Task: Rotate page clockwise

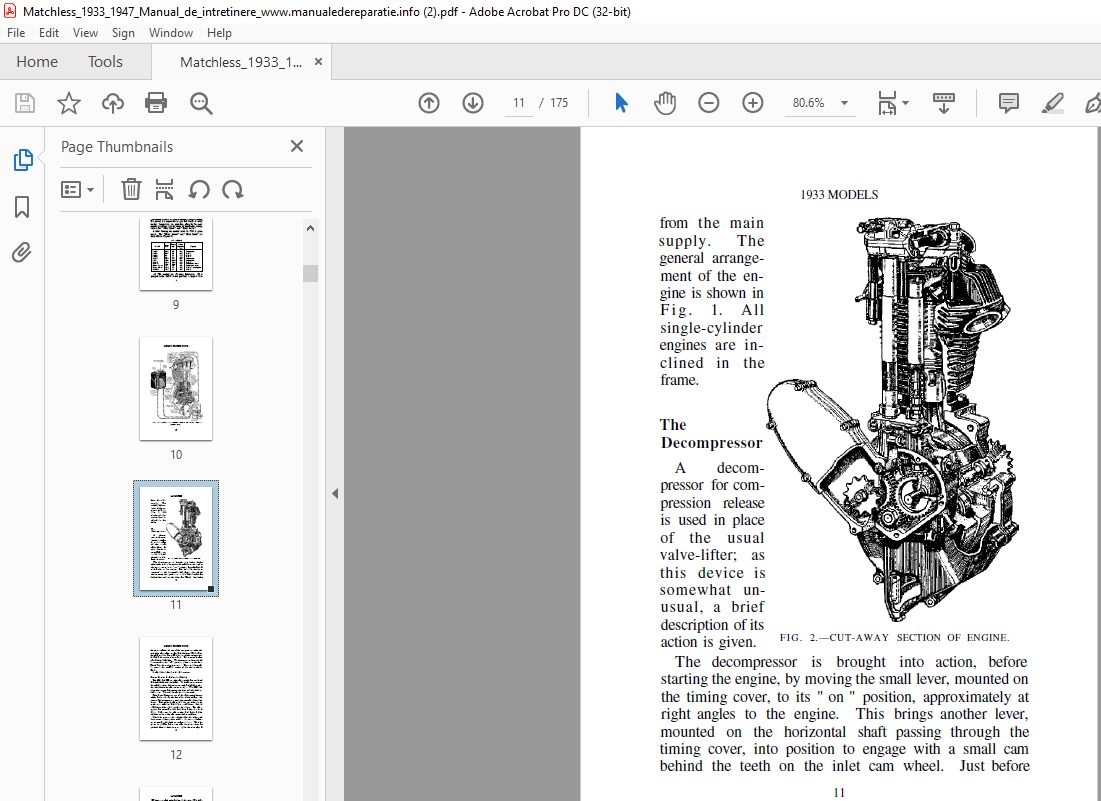Action: click(x=232, y=190)
